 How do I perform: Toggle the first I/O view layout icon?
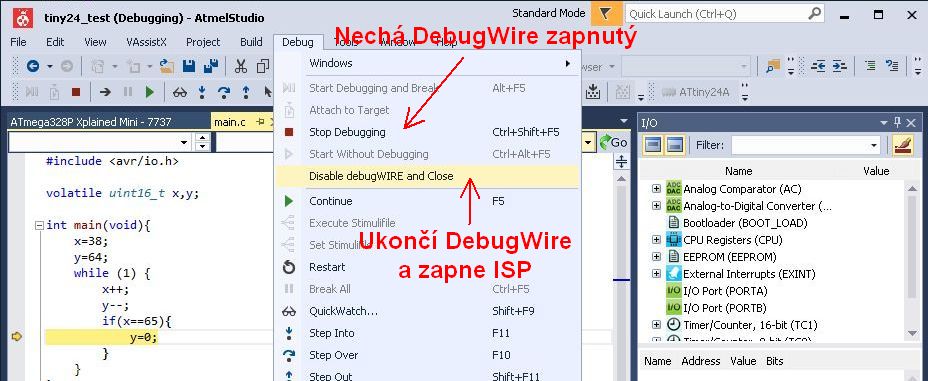[x=652, y=145]
